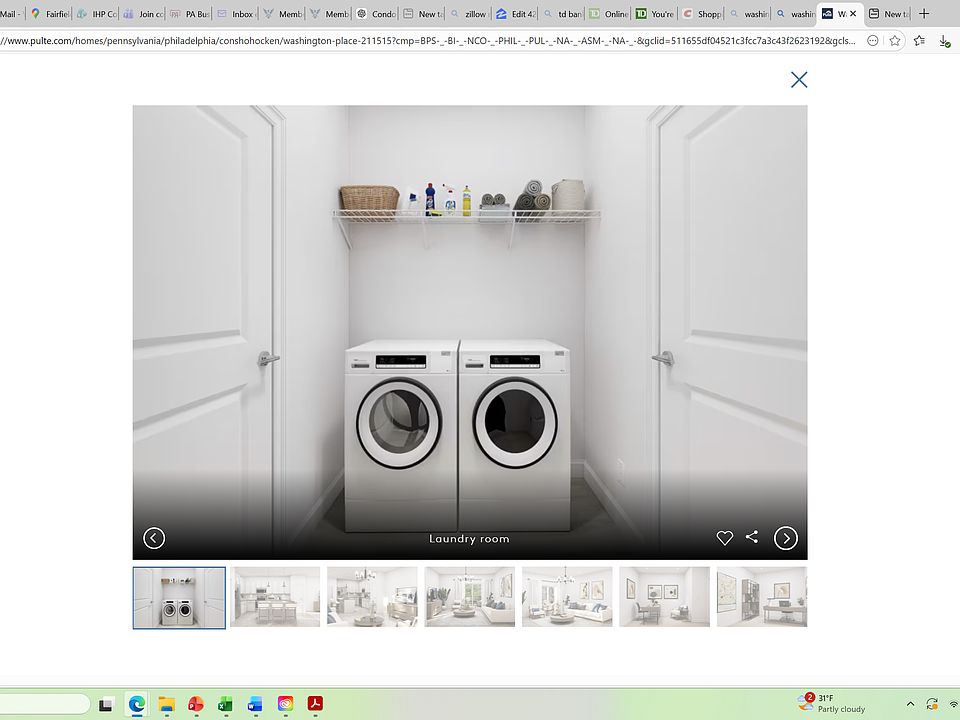Switch to the Edit 42 tab

516,13
